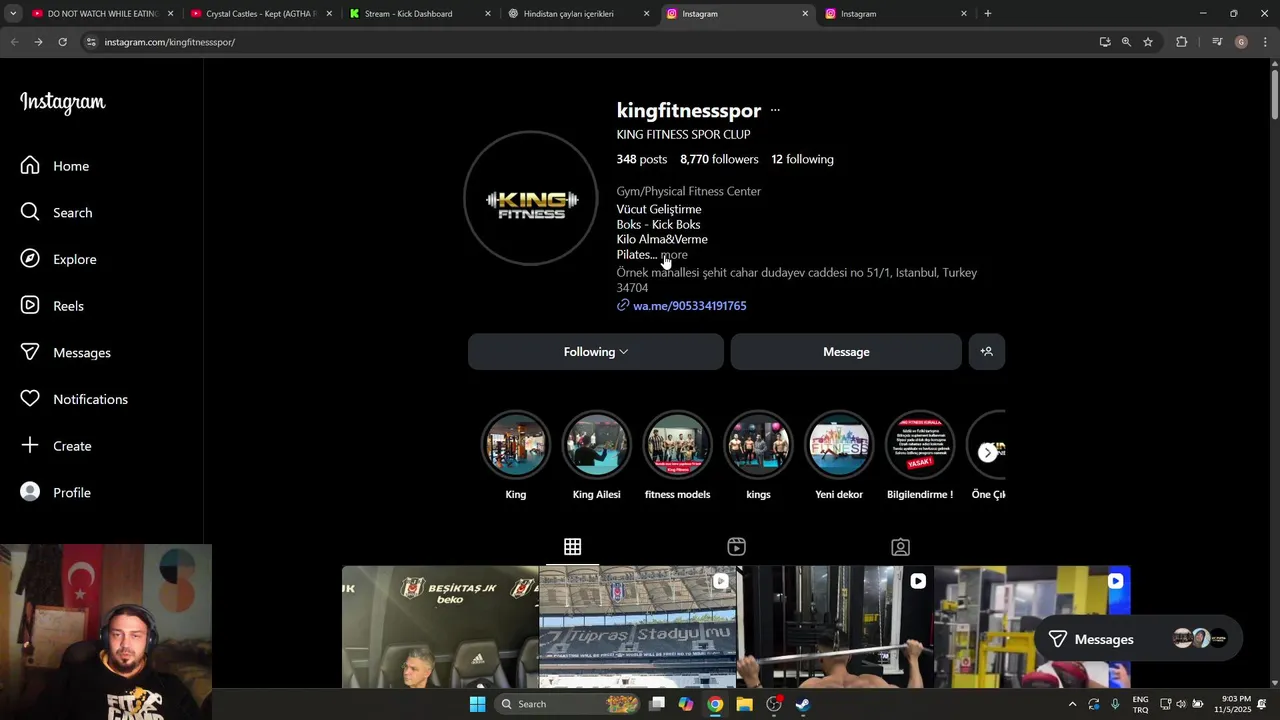Switch to posts grid tab
This screenshot has width=1280, height=720.
(x=572, y=547)
